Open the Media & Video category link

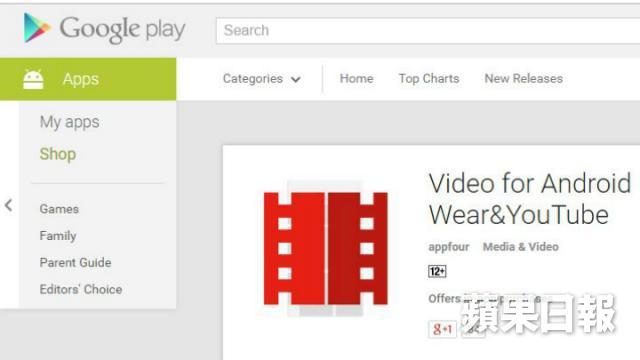[x=521, y=247]
